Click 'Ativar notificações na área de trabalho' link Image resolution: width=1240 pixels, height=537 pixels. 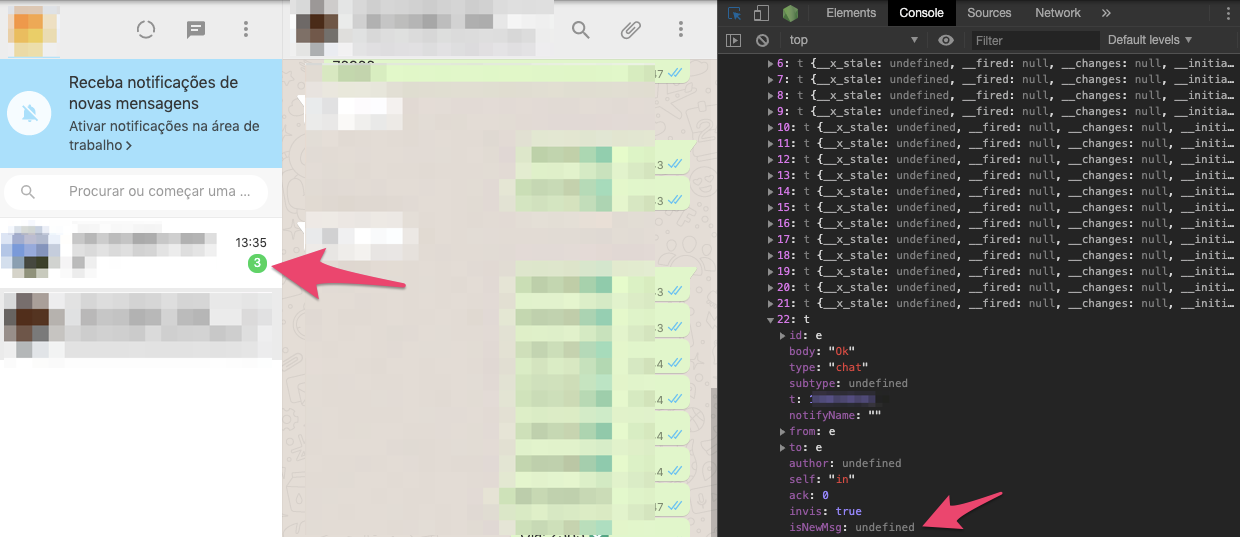tap(164, 136)
